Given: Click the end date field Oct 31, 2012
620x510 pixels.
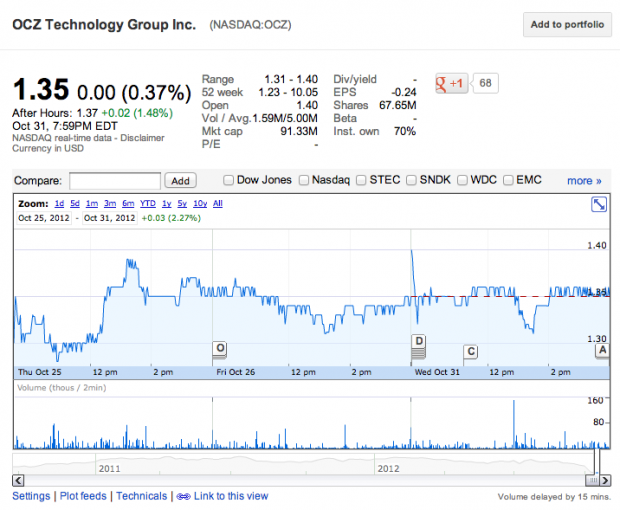Looking at the screenshot, I should point(110,218).
